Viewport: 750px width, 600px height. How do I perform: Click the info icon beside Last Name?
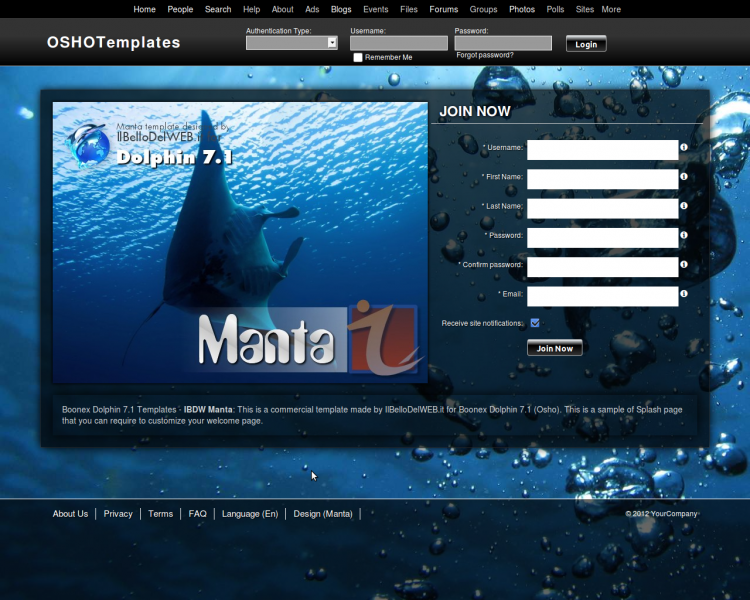[684, 206]
